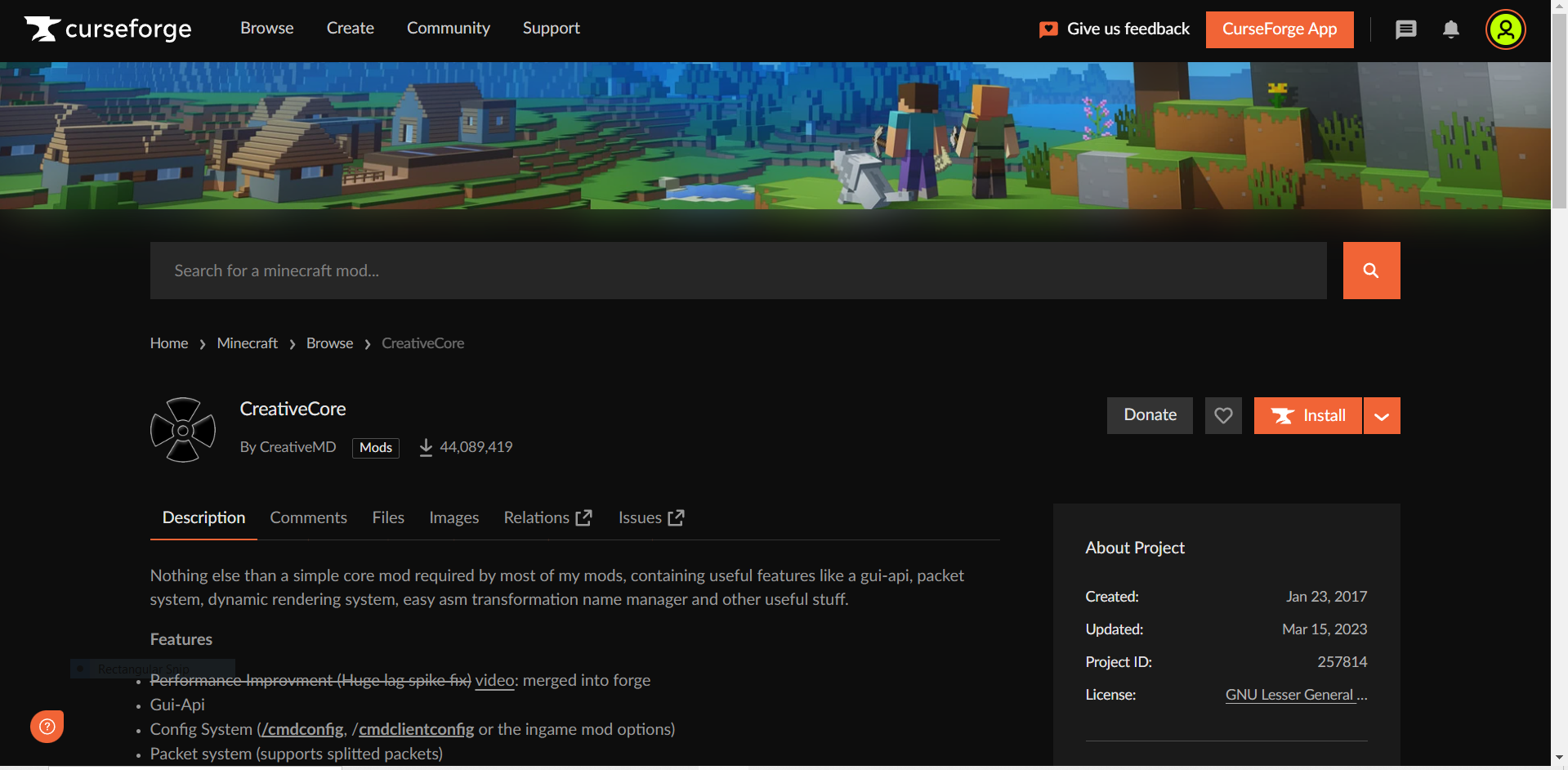This screenshot has height=770, width=1568.
Task: Open the Browse menu in header
Action: 266,28
